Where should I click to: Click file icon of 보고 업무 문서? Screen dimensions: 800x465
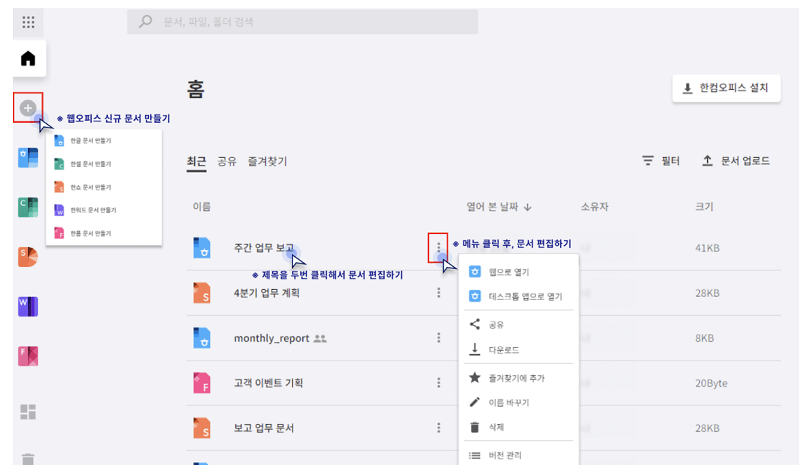[x=202, y=428]
